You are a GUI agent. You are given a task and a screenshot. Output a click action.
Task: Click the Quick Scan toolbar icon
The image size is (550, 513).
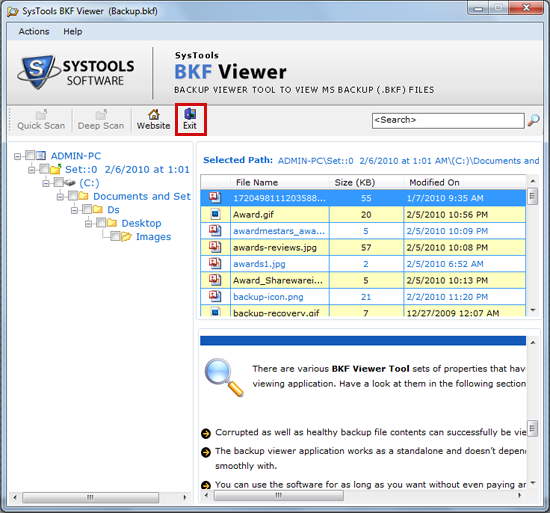pyautogui.click(x=41, y=114)
